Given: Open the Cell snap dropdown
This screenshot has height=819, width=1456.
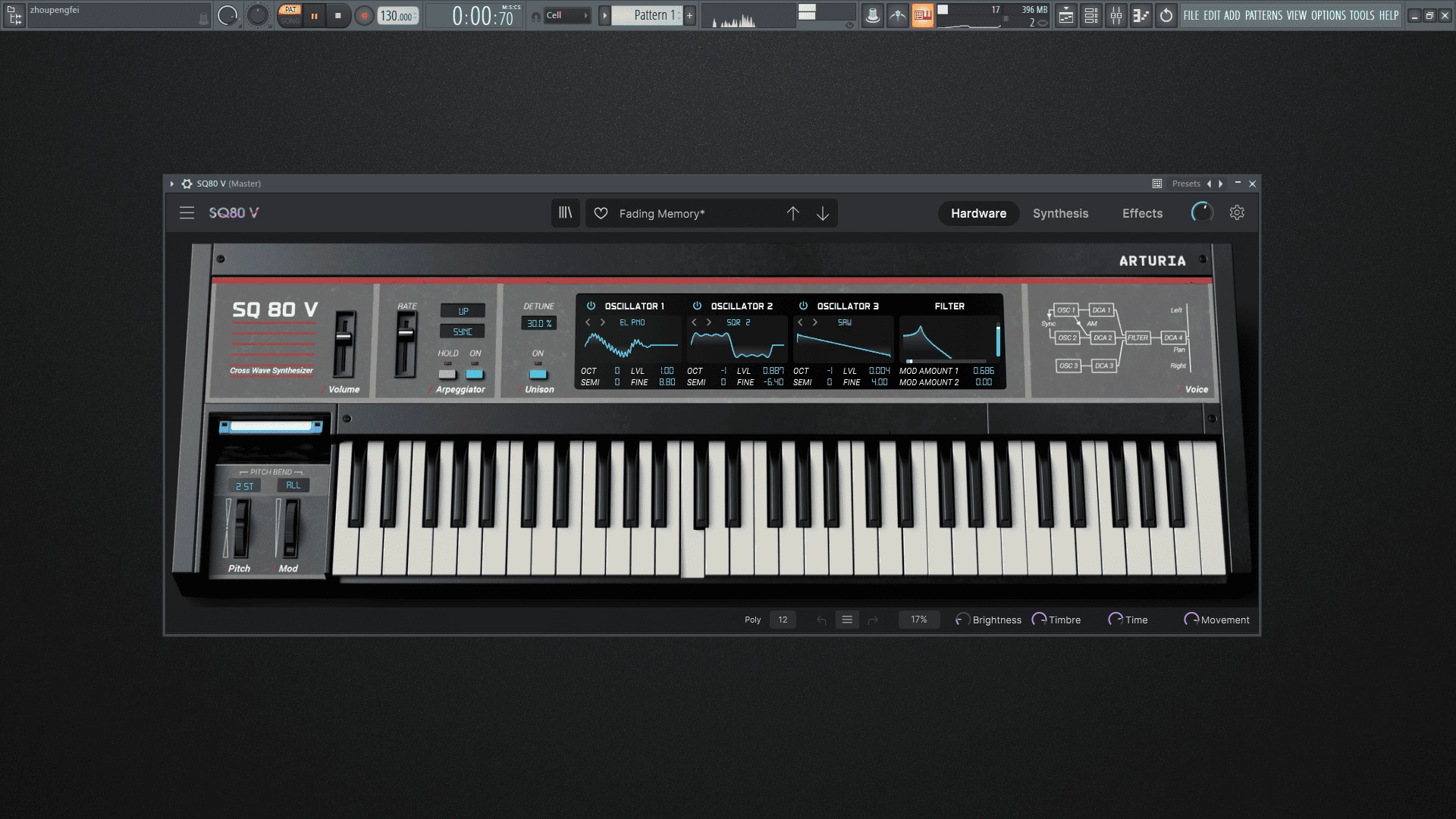Looking at the screenshot, I should pyautogui.click(x=568, y=15).
